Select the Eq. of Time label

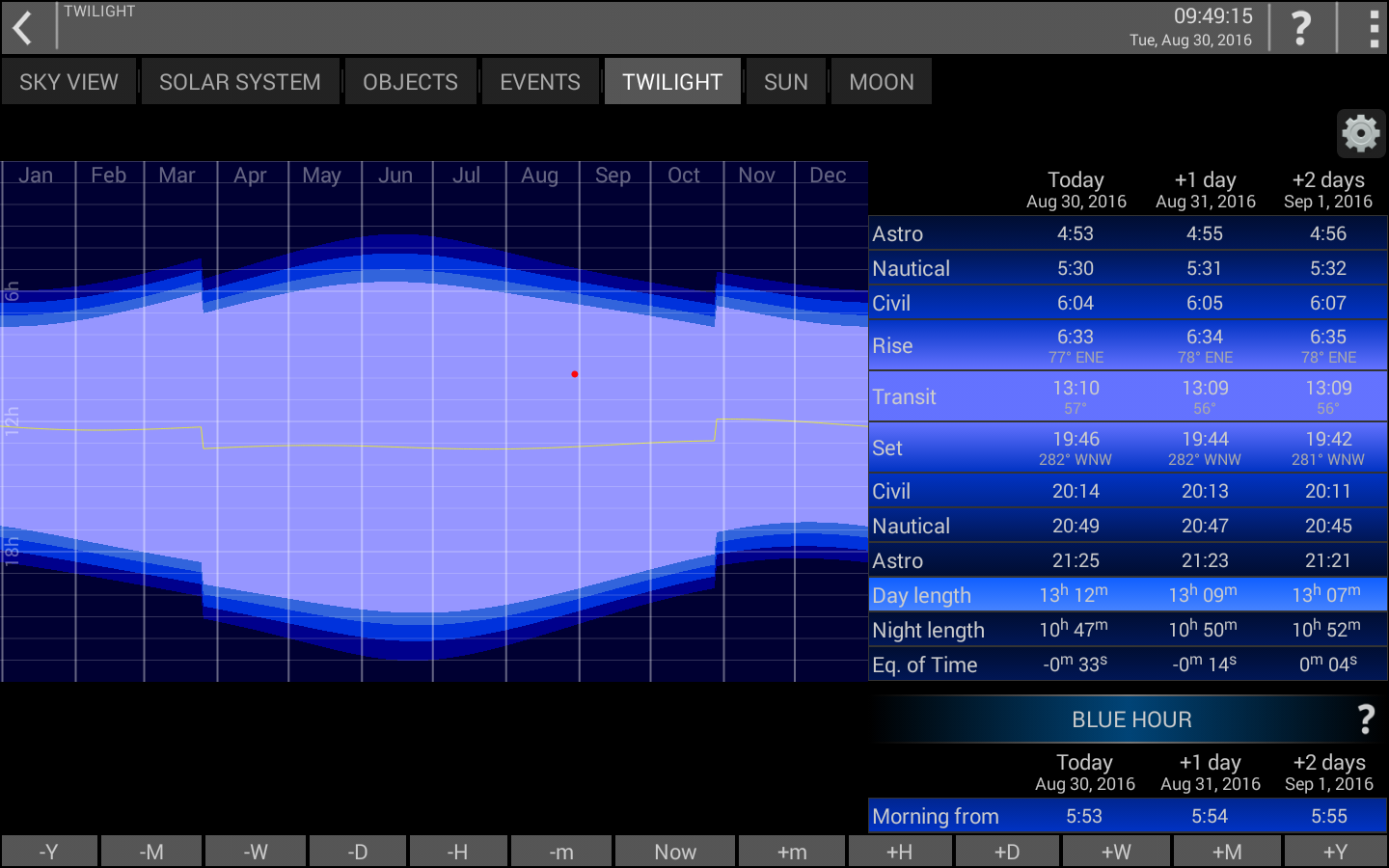click(x=924, y=665)
